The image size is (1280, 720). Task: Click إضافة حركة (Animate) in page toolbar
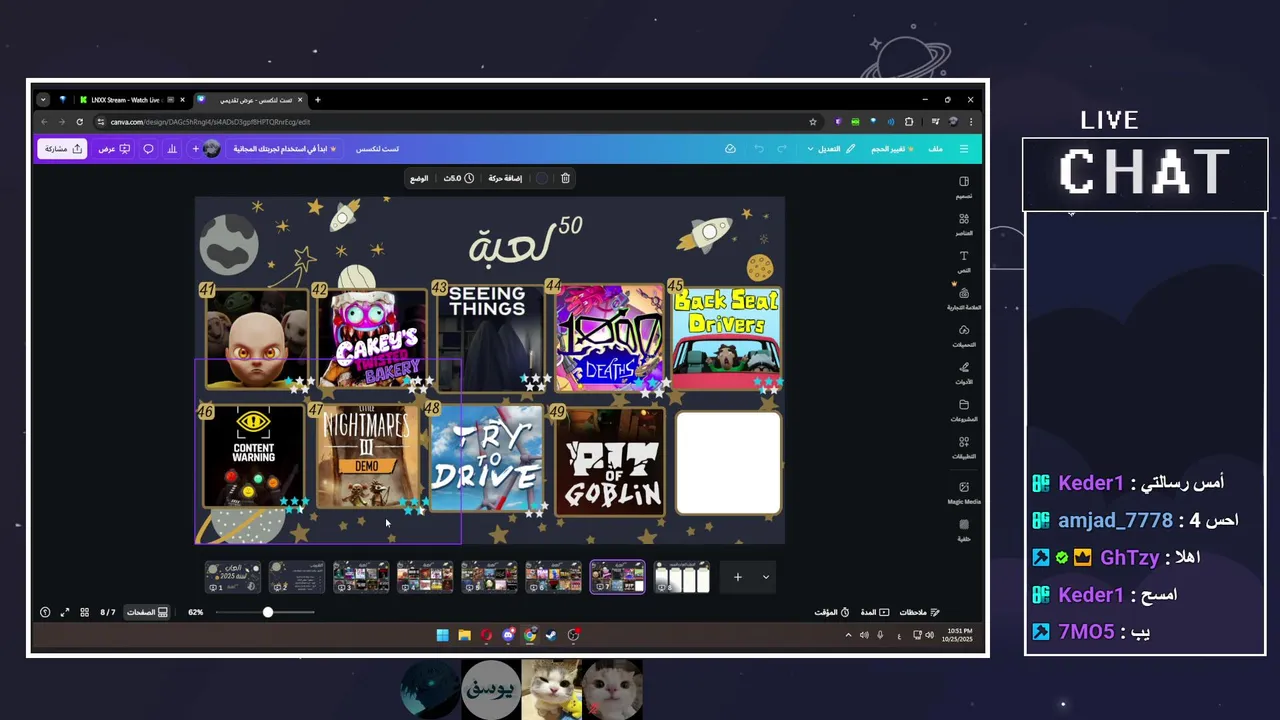point(505,178)
